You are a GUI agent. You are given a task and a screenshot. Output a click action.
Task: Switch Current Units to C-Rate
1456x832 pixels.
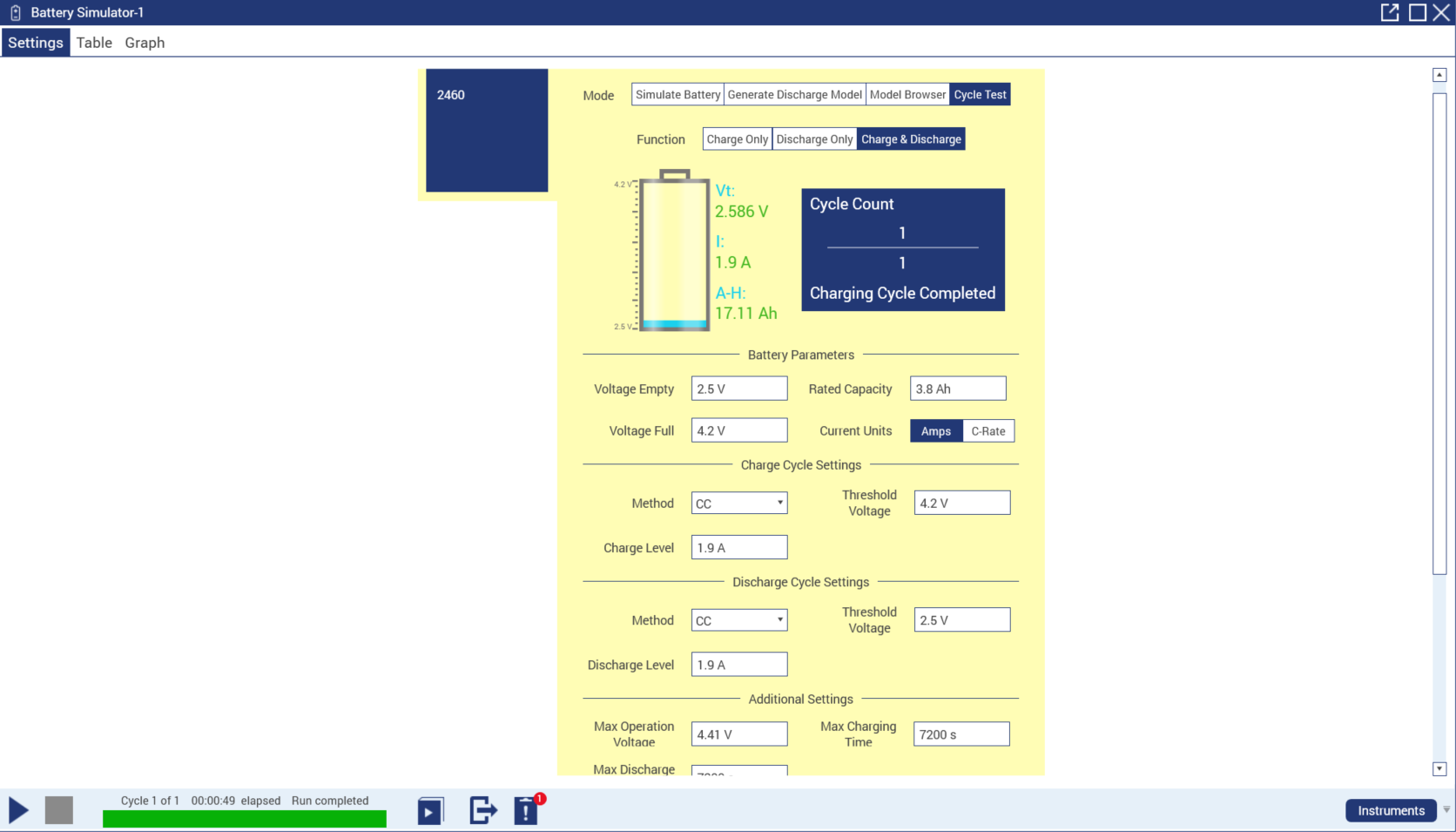coord(988,430)
